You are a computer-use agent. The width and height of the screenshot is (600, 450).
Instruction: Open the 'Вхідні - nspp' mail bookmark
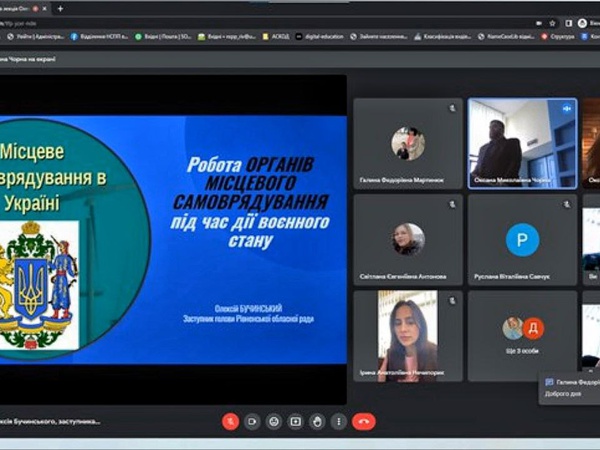coord(227,37)
